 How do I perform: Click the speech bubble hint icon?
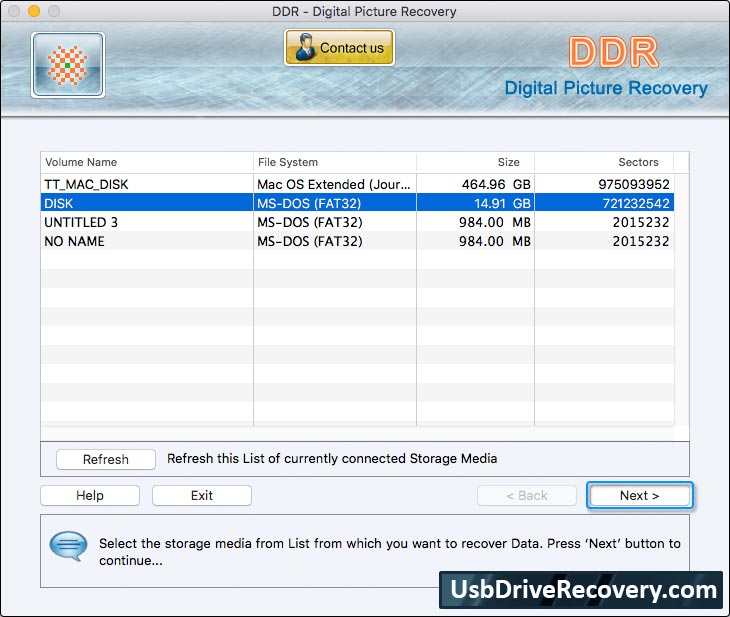click(x=68, y=546)
